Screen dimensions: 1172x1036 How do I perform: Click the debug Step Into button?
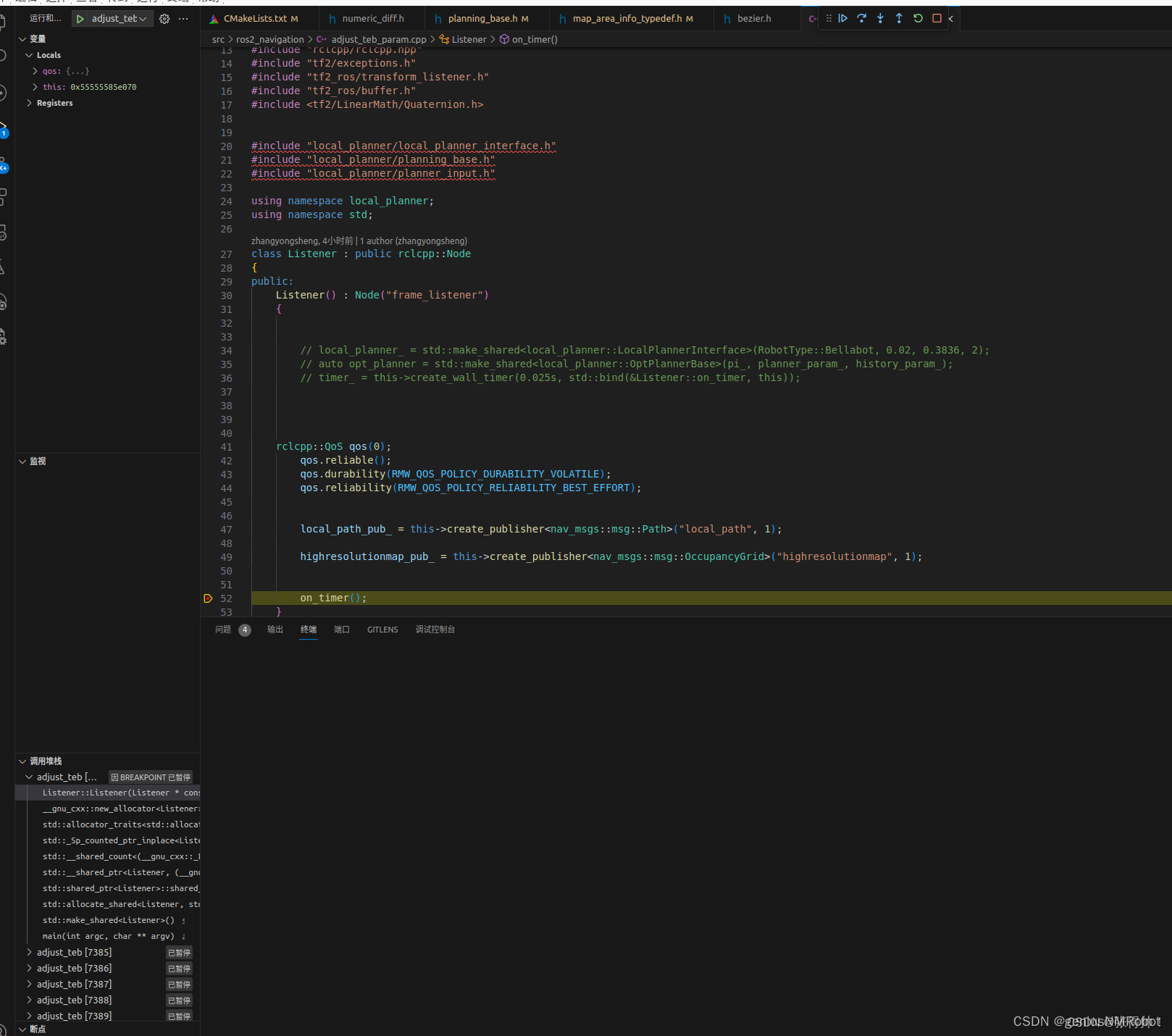point(880,18)
